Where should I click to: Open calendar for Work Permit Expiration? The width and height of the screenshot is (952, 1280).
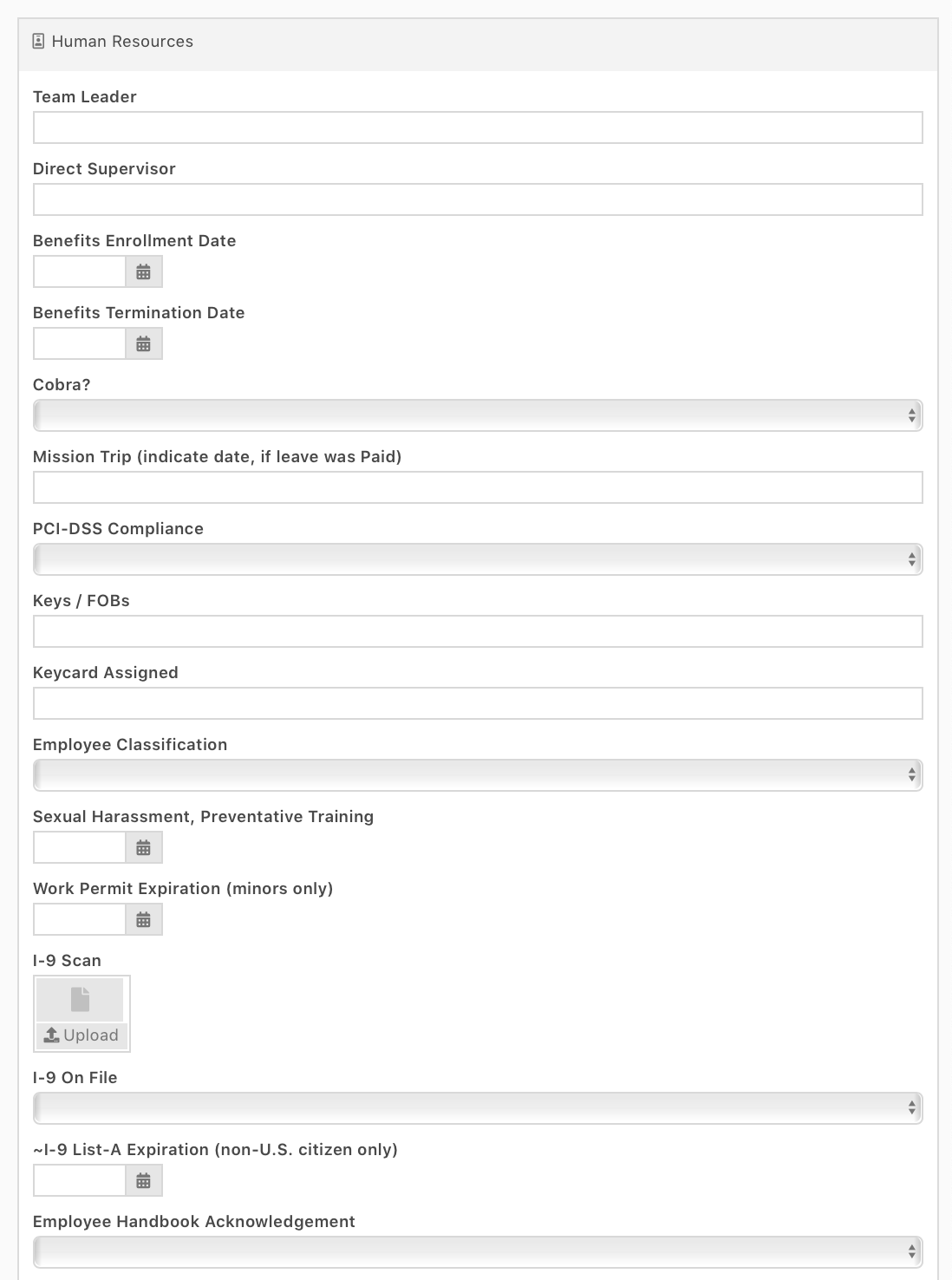144,919
